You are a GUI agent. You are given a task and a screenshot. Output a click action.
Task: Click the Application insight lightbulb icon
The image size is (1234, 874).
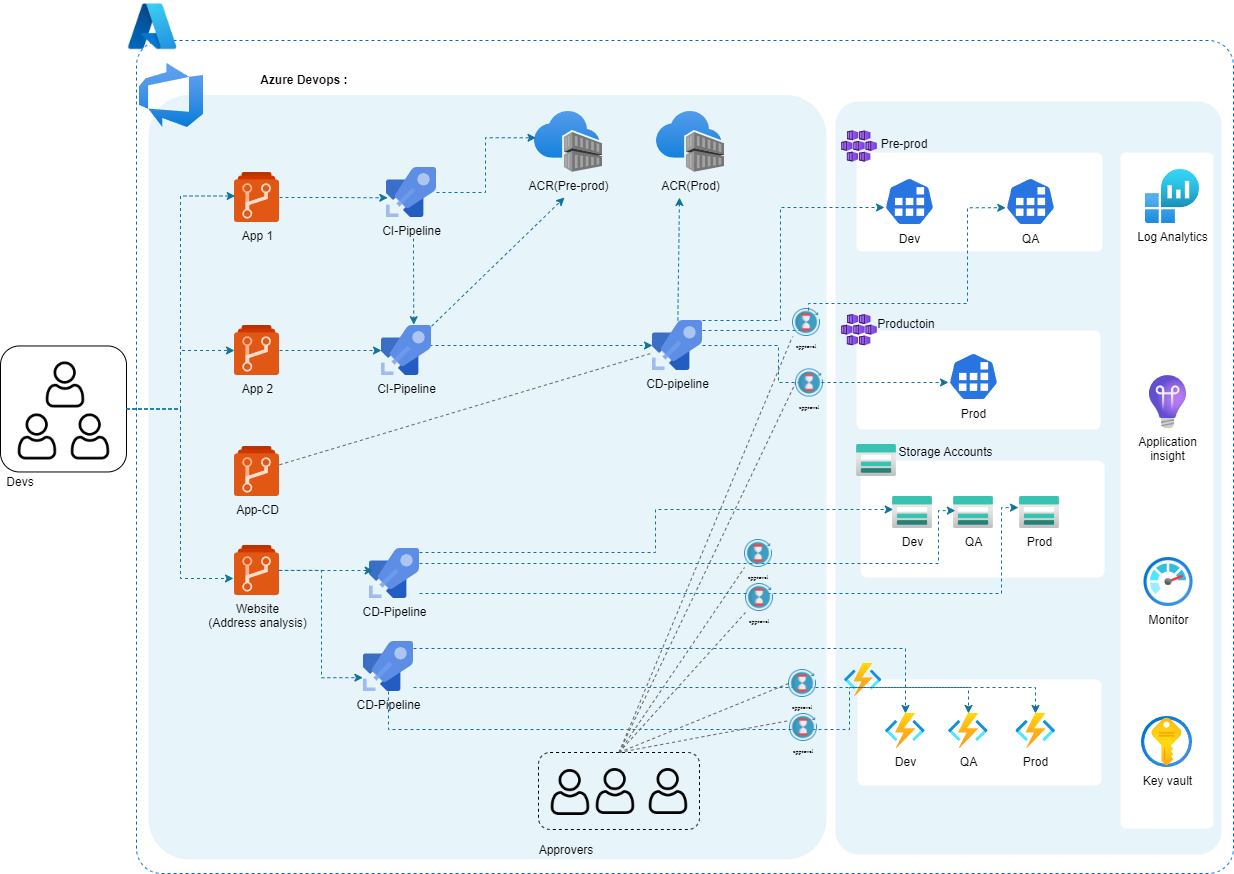(x=1167, y=402)
